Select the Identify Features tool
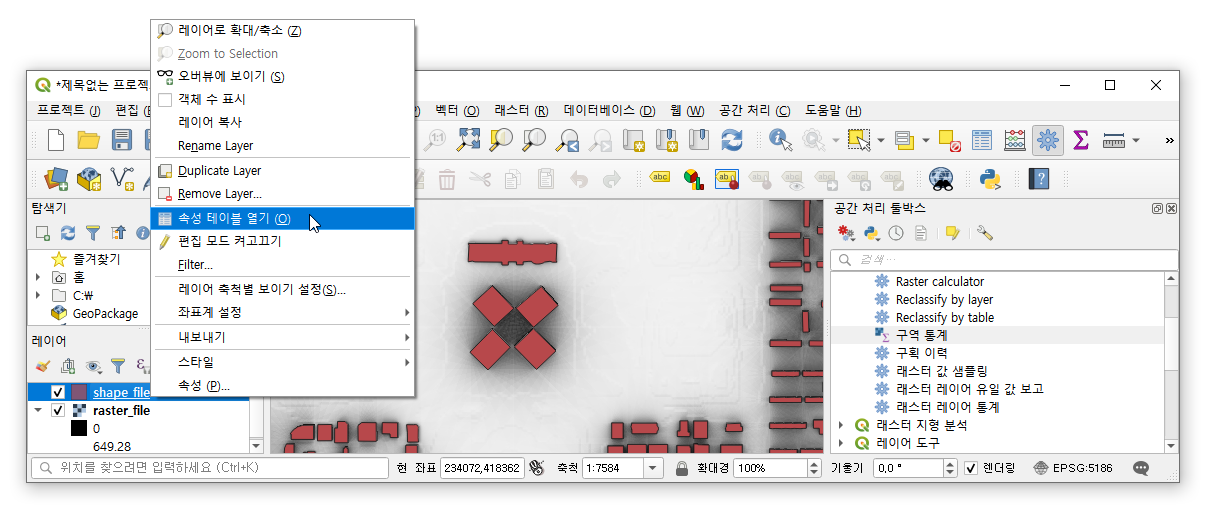The height and width of the screenshot is (507, 1212). [781, 141]
